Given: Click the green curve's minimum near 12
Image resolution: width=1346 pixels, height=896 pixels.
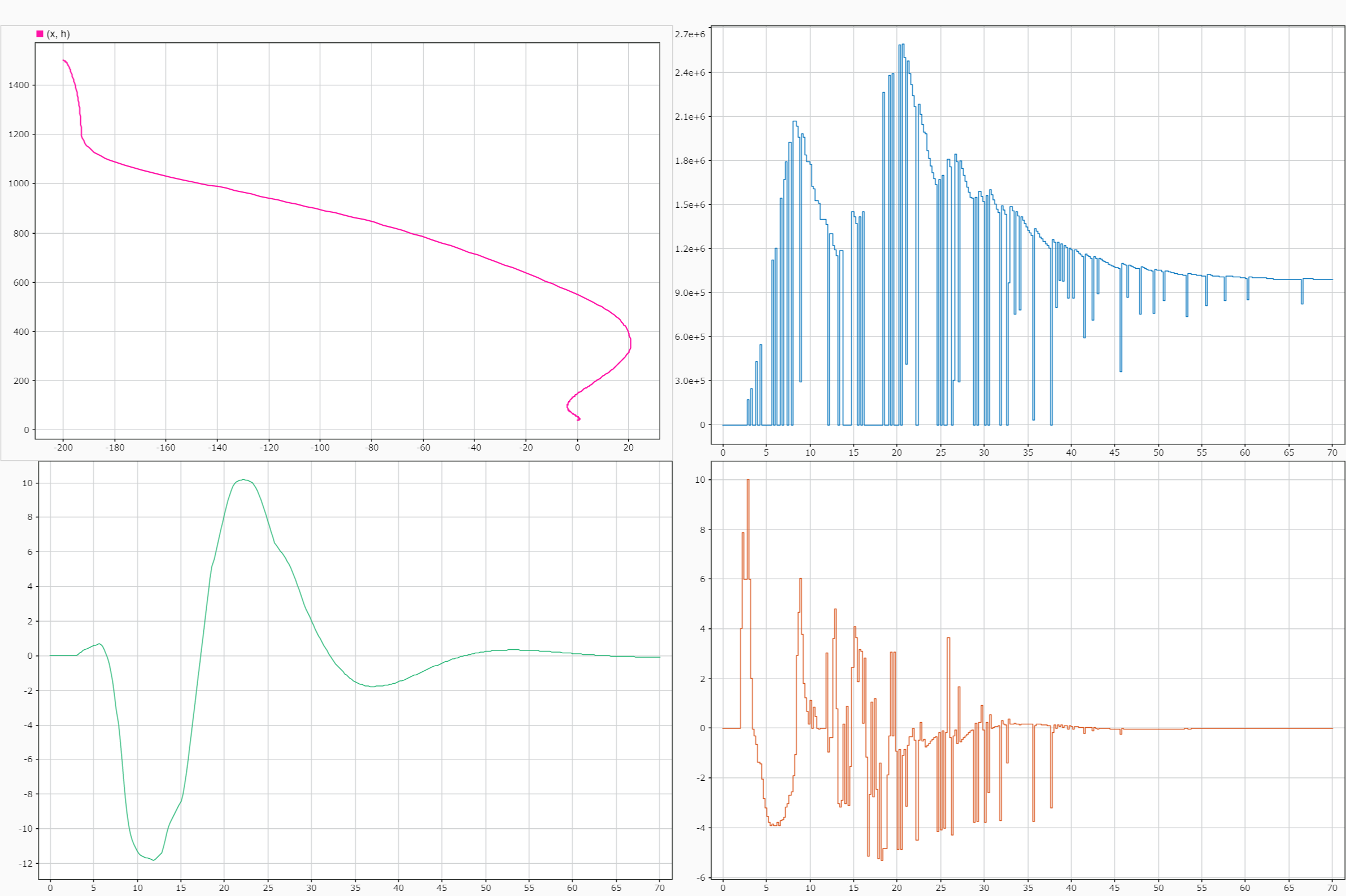Looking at the screenshot, I should (x=154, y=860).
